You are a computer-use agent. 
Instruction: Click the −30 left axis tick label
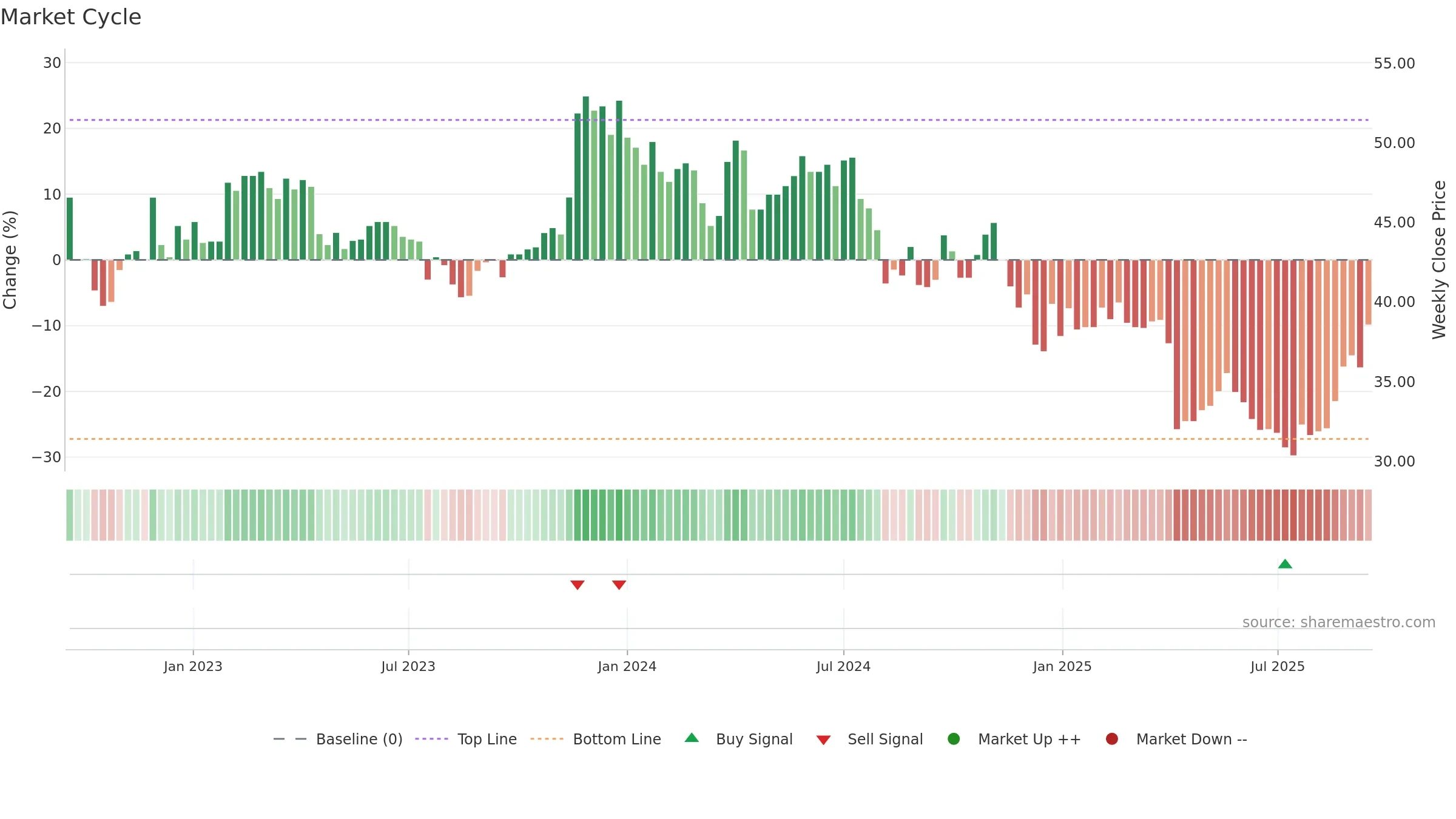(x=47, y=457)
